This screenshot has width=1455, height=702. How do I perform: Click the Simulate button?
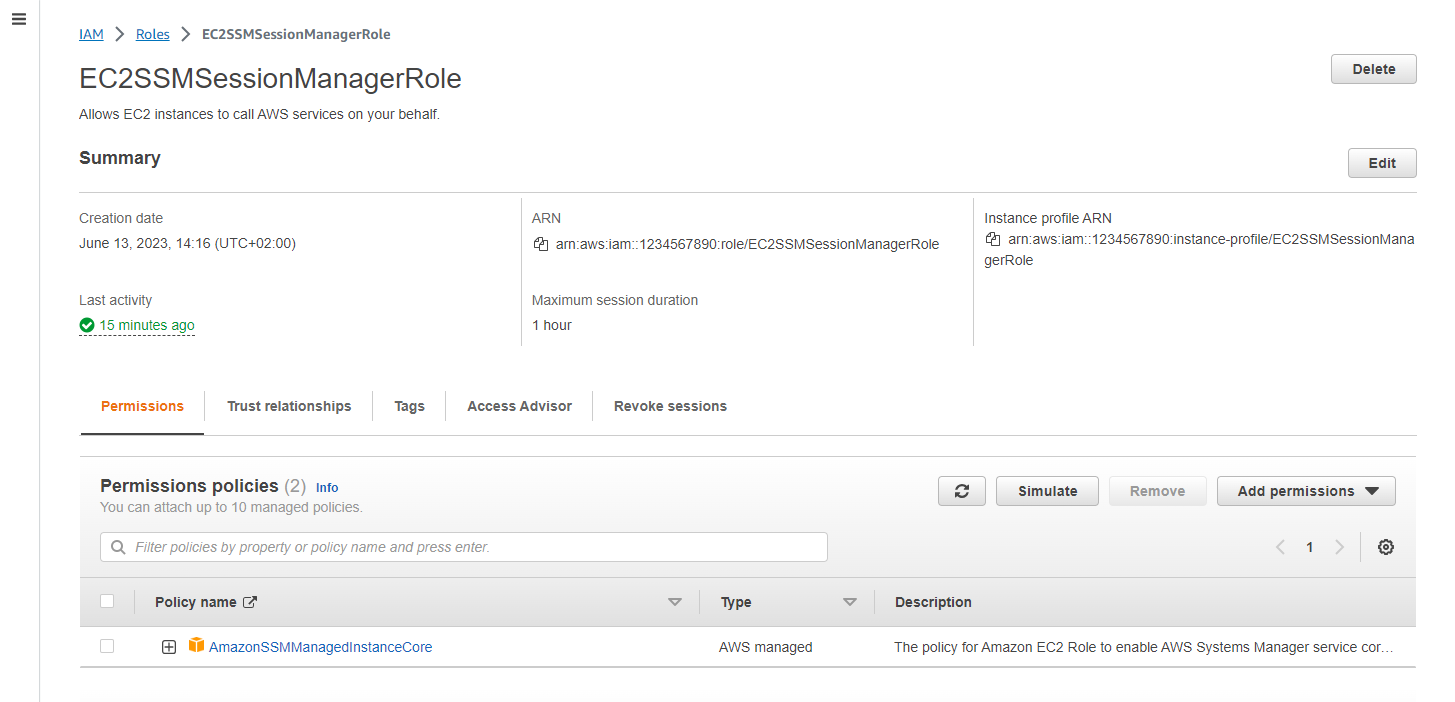click(1047, 490)
